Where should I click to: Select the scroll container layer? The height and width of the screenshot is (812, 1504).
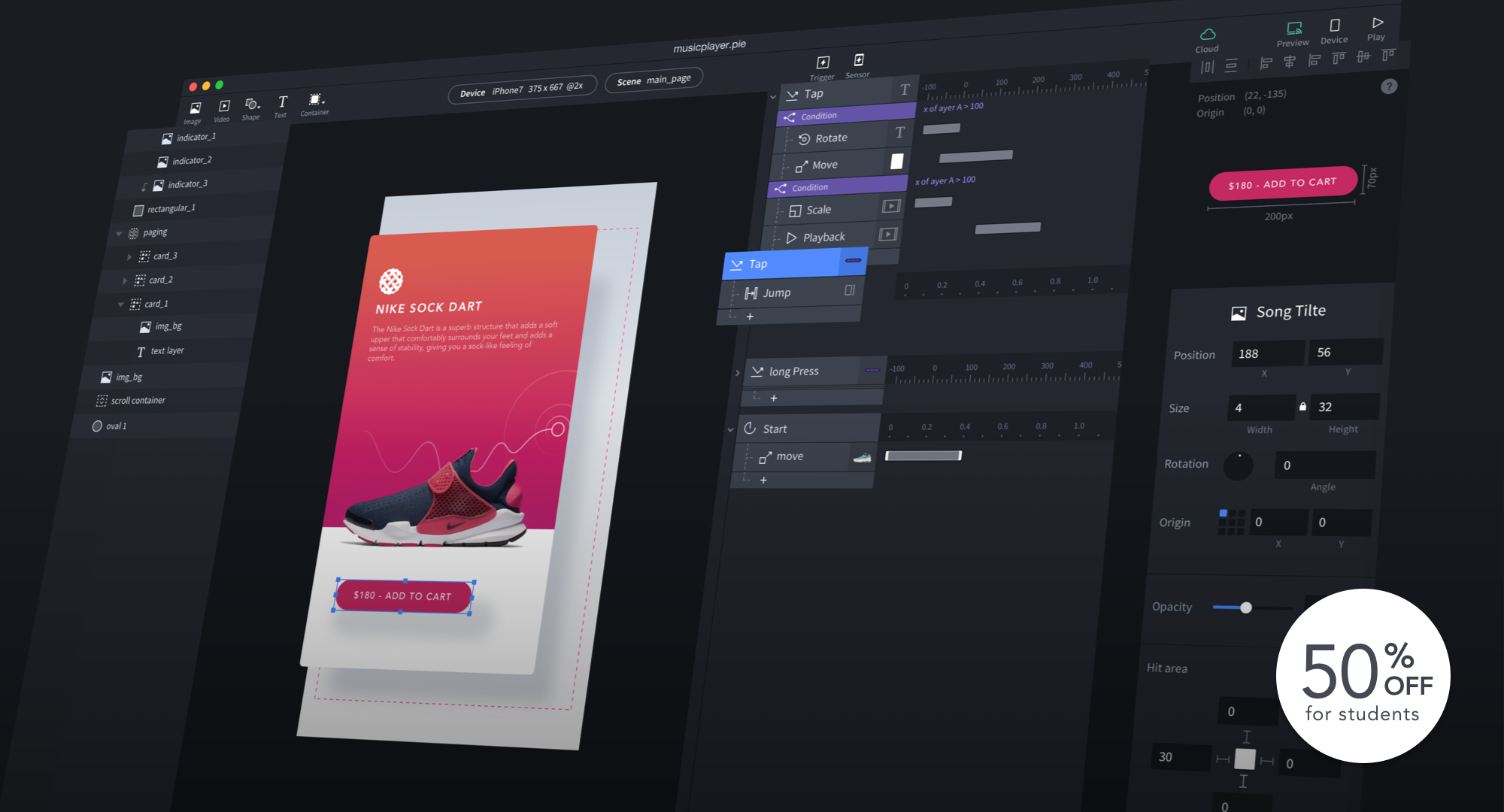131,401
